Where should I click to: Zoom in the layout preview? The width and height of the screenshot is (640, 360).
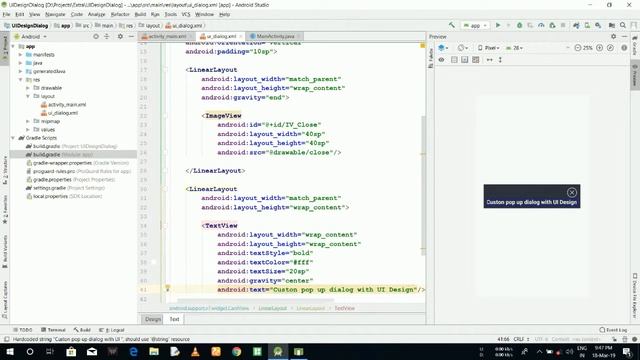click(600, 48)
